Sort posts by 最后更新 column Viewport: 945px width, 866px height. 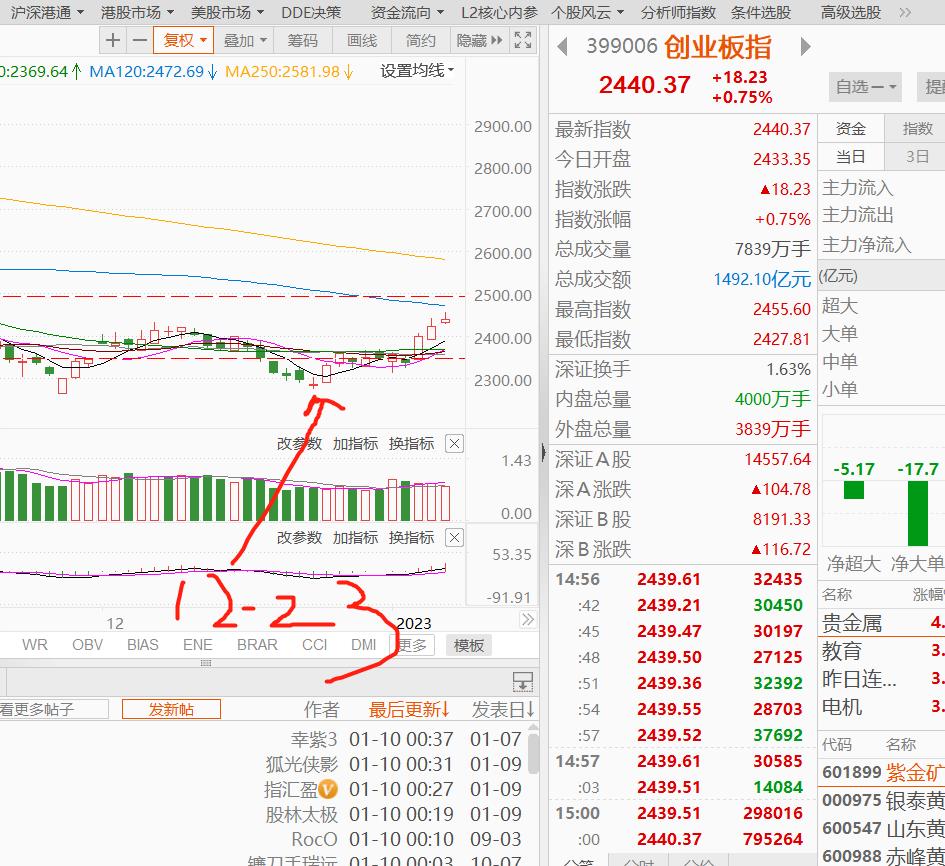[409, 710]
